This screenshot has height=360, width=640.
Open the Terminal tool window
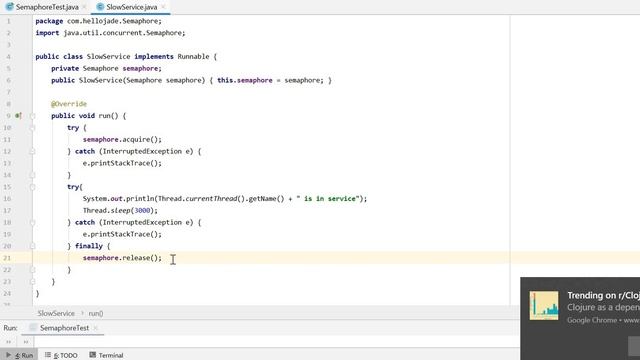click(x=106, y=355)
